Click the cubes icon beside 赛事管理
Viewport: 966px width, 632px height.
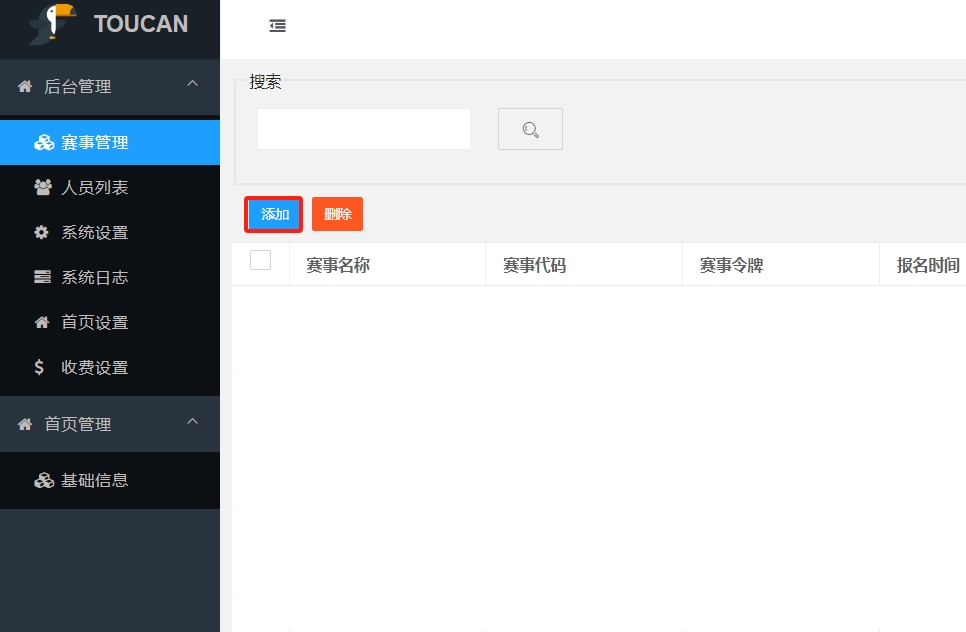point(43,143)
